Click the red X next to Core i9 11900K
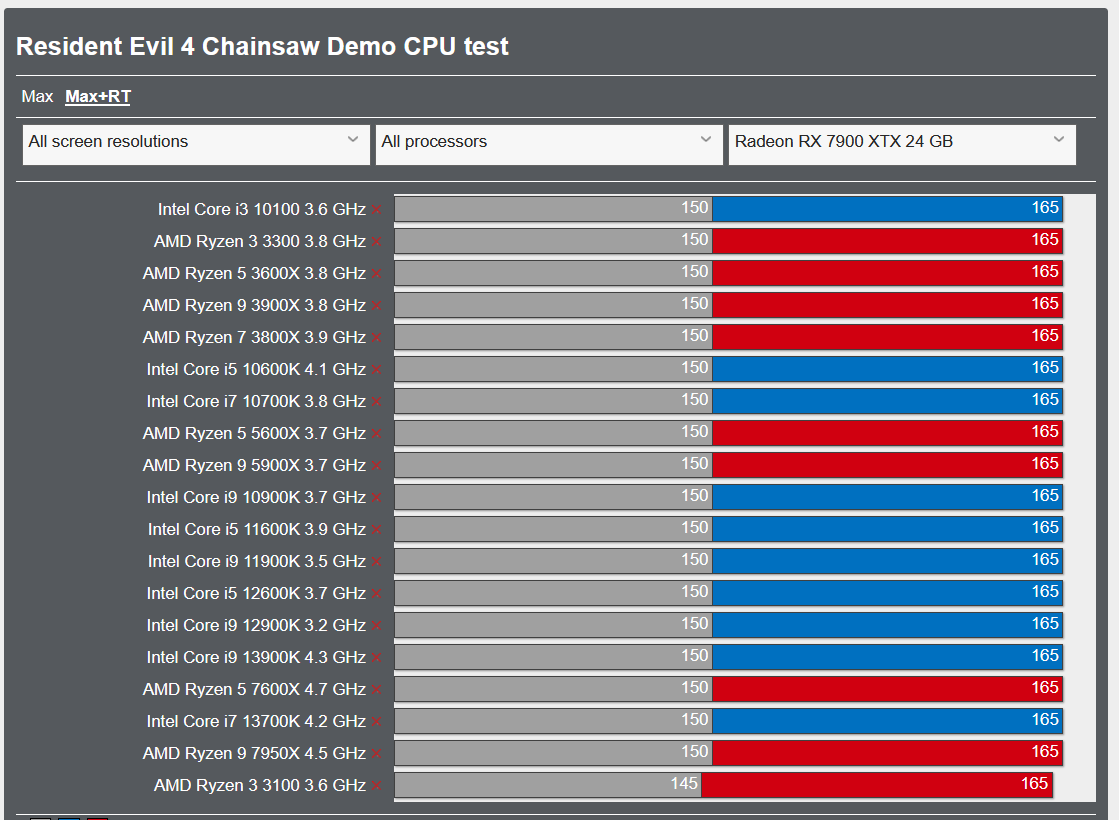The image size is (1119, 820). click(376, 562)
